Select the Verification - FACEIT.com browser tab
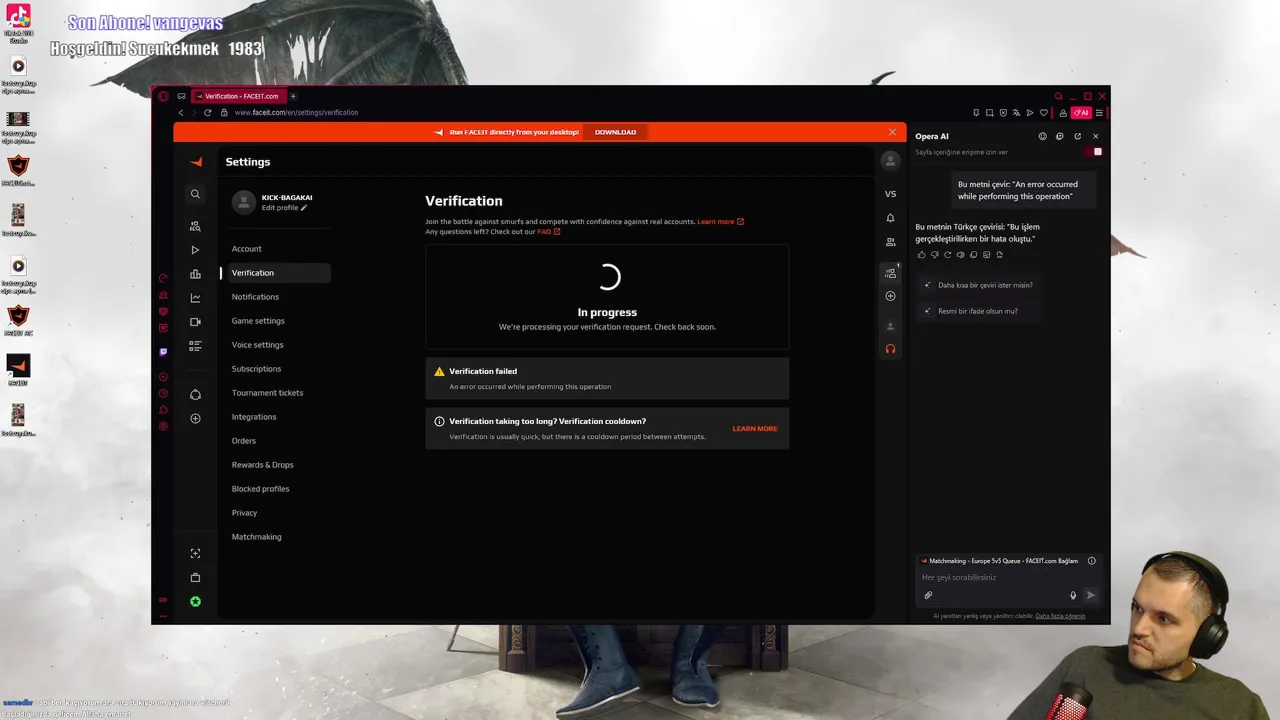 pyautogui.click(x=238, y=96)
